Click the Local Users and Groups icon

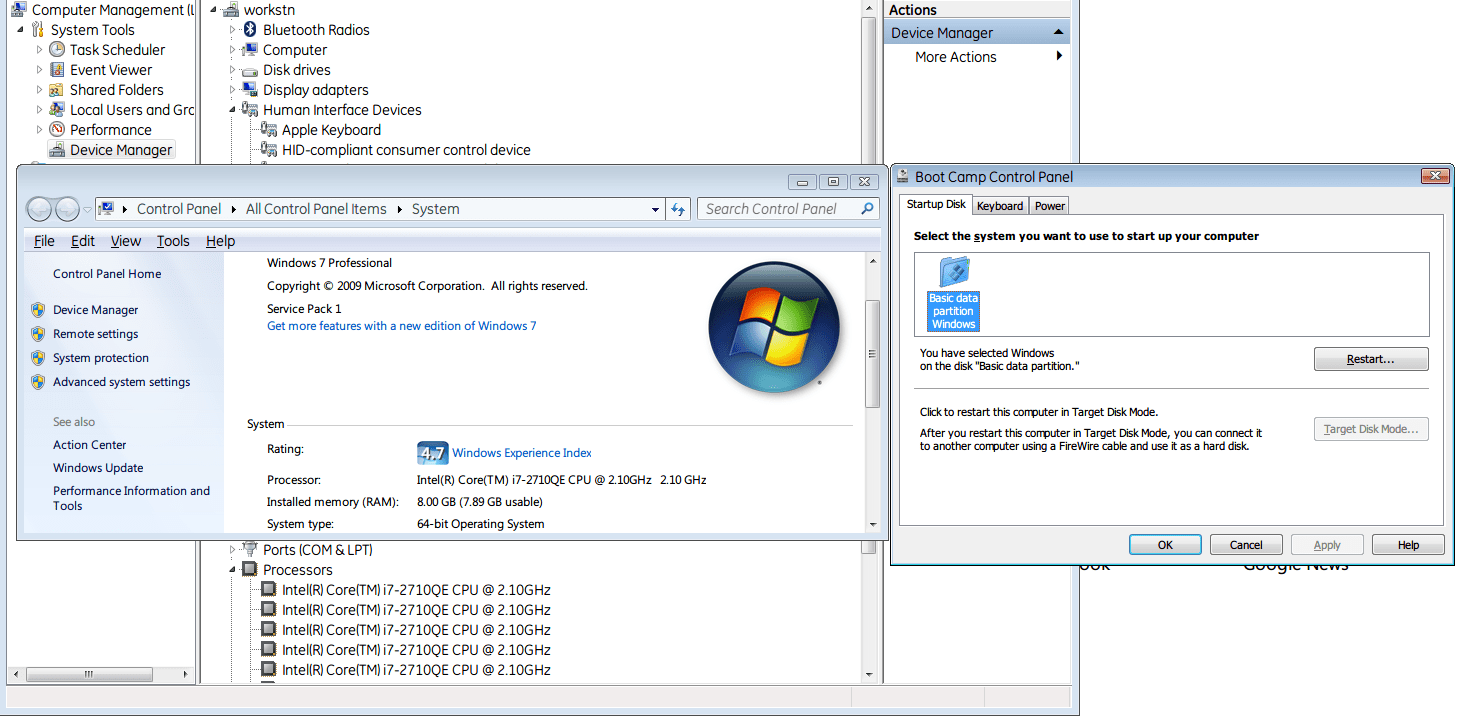(x=57, y=110)
